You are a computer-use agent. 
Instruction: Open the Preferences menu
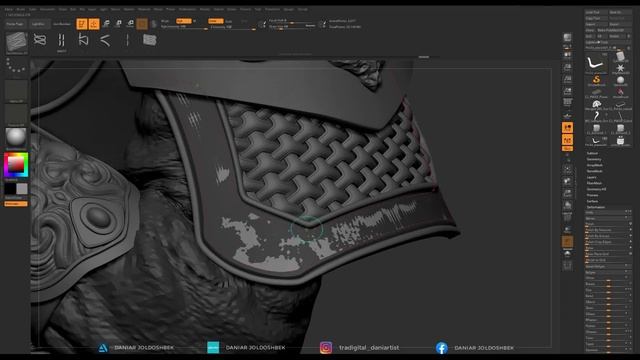pos(187,9)
